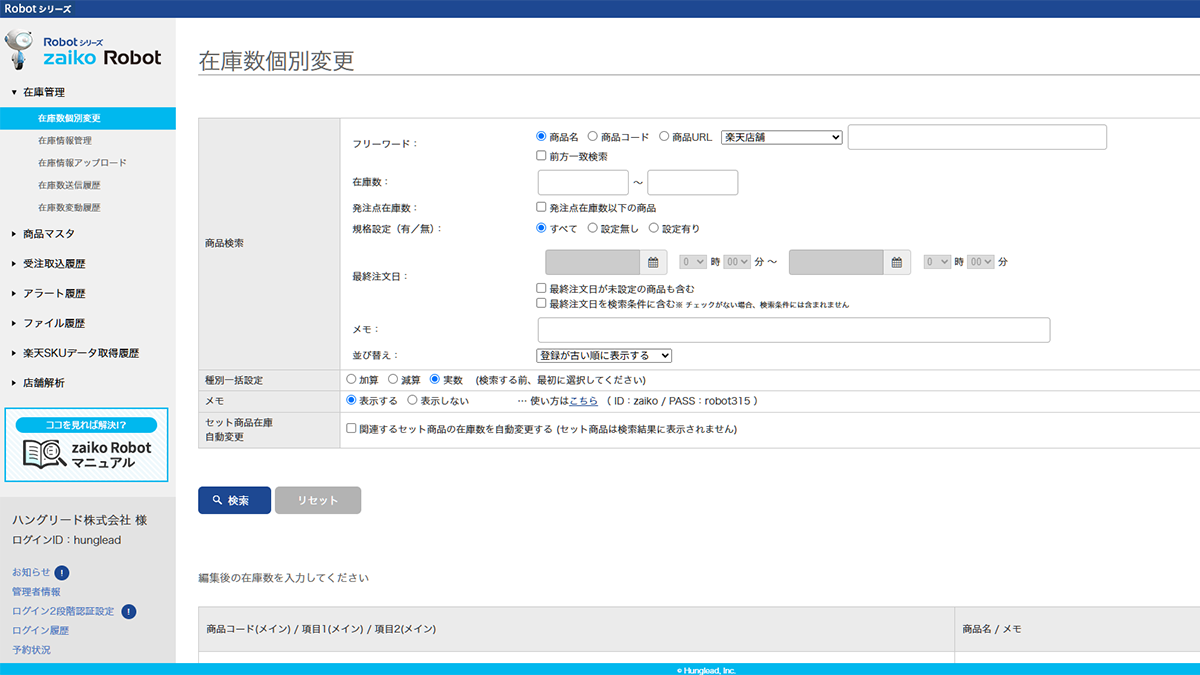Open the ログイン履歴 link
This screenshot has width=1200, height=675.
click(40, 631)
